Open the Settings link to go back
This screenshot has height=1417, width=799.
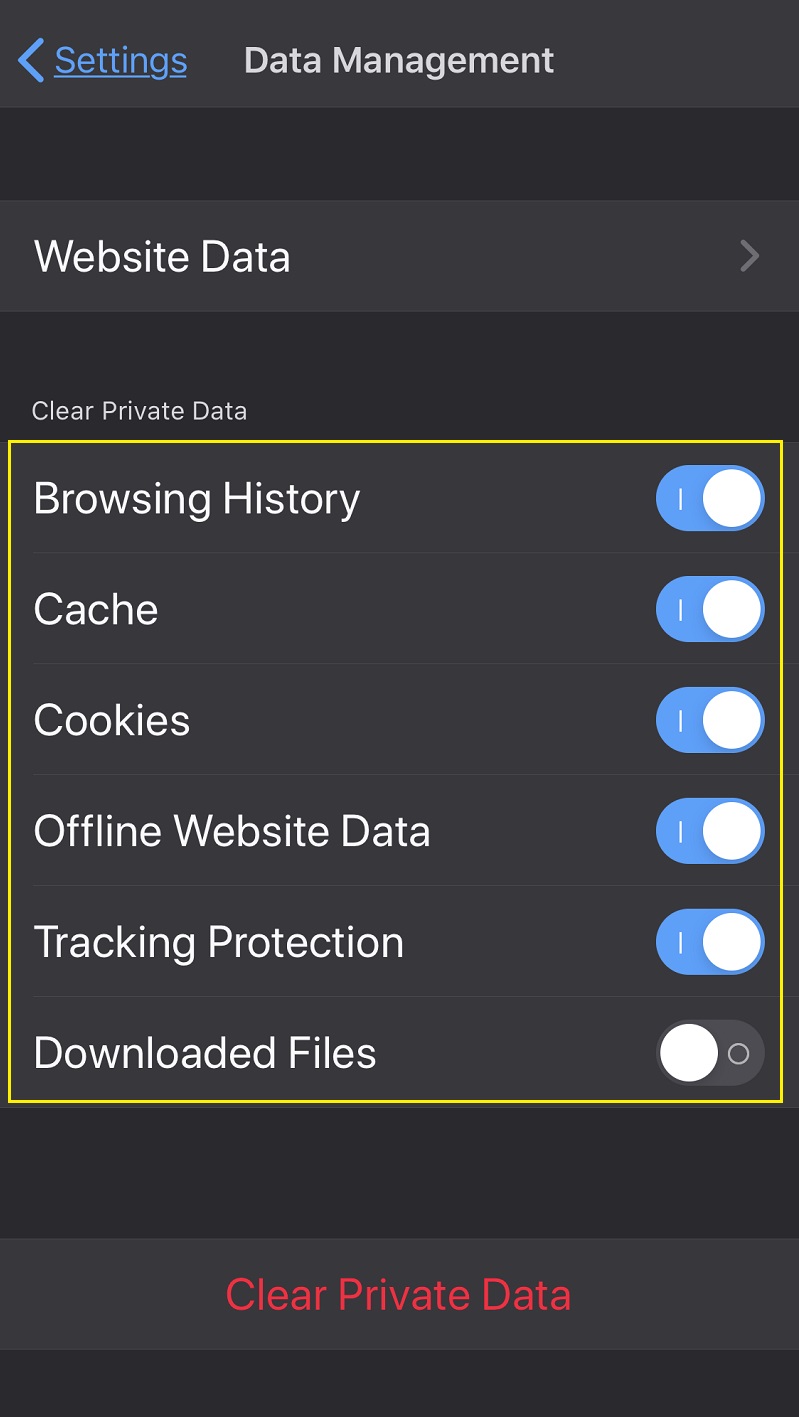pyautogui.click(x=119, y=60)
